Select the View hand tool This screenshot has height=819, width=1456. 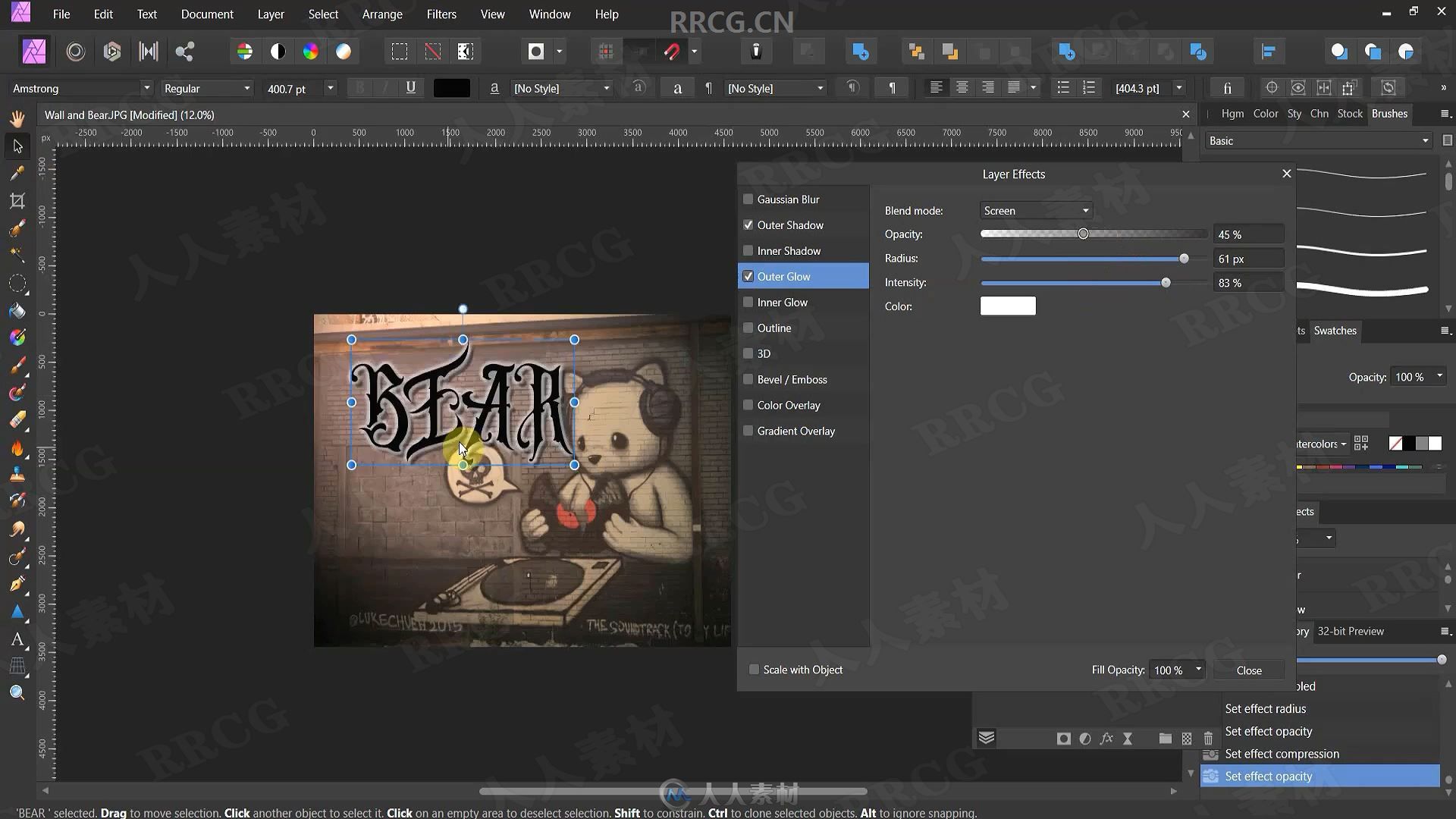pos(17,118)
